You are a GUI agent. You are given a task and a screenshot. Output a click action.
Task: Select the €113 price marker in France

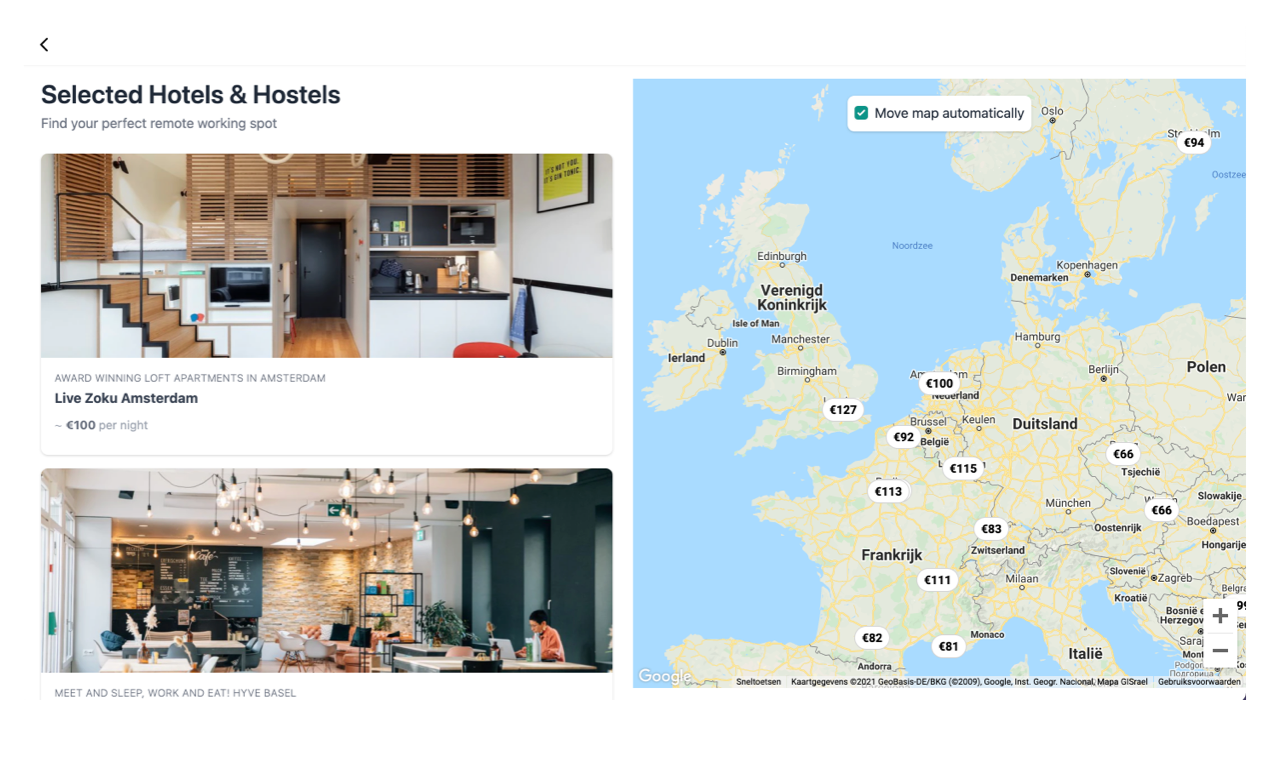(888, 491)
